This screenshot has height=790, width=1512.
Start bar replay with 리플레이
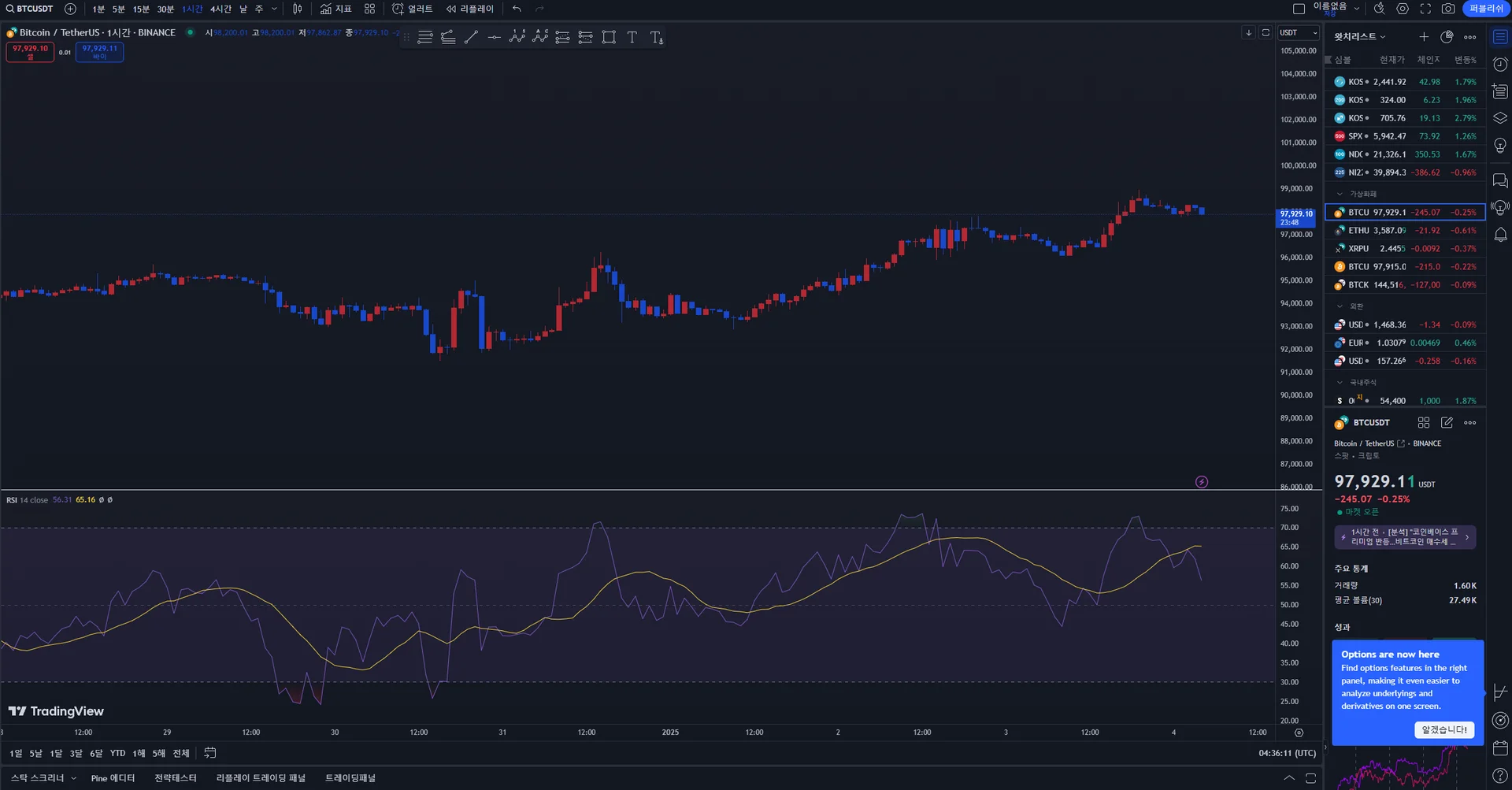[x=470, y=9]
